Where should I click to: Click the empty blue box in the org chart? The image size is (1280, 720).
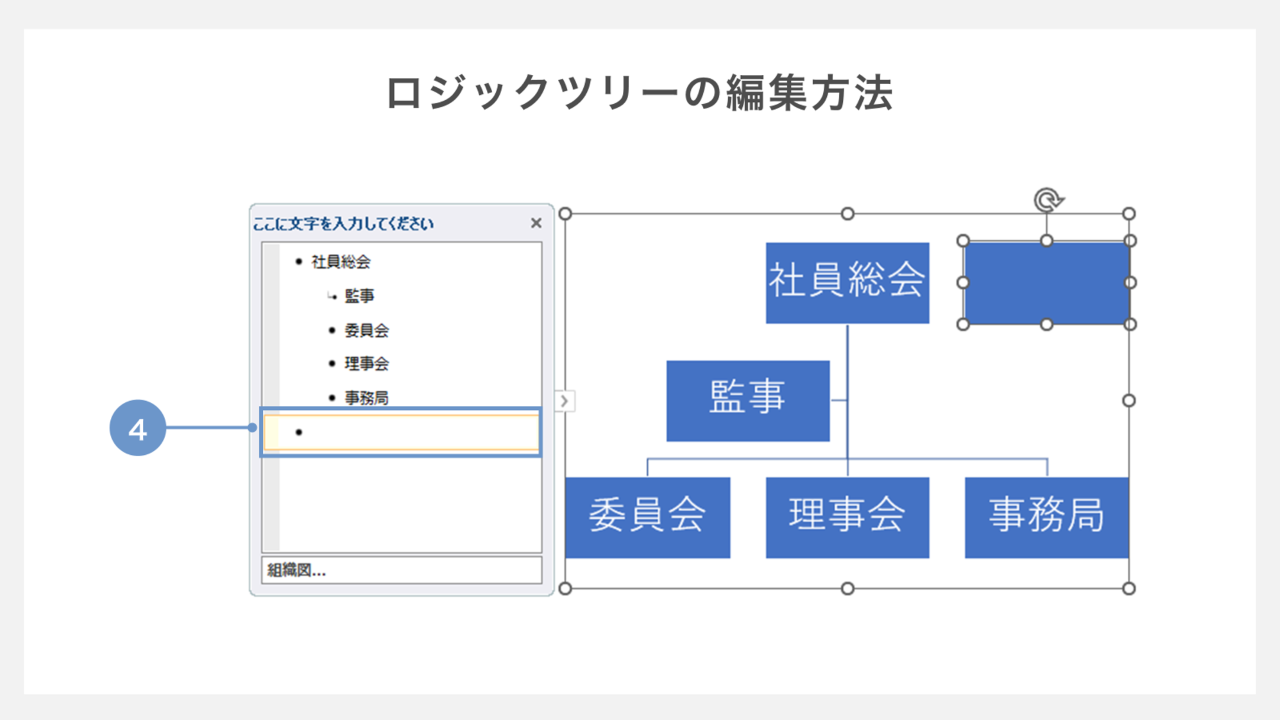tap(1047, 283)
